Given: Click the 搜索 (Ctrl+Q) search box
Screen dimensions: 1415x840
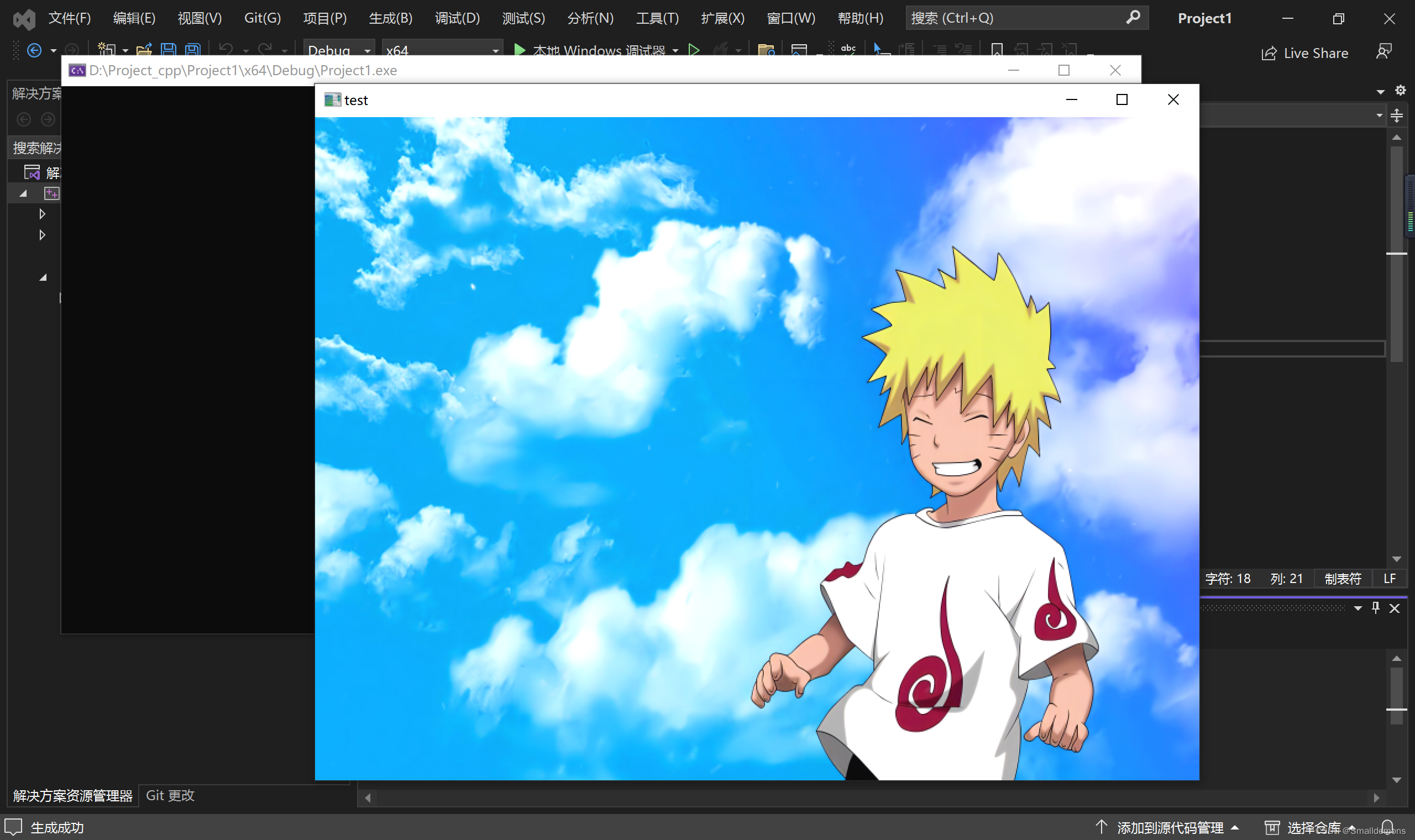Looking at the screenshot, I should 1027,18.
